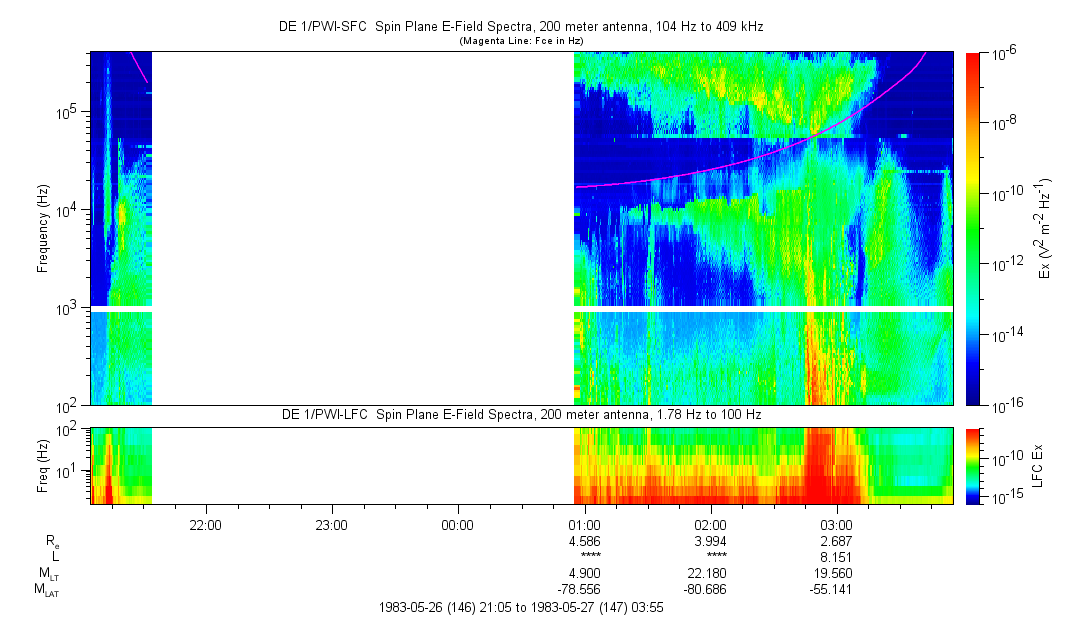Click the DE 1/PWI-SFC plot title

527,26
